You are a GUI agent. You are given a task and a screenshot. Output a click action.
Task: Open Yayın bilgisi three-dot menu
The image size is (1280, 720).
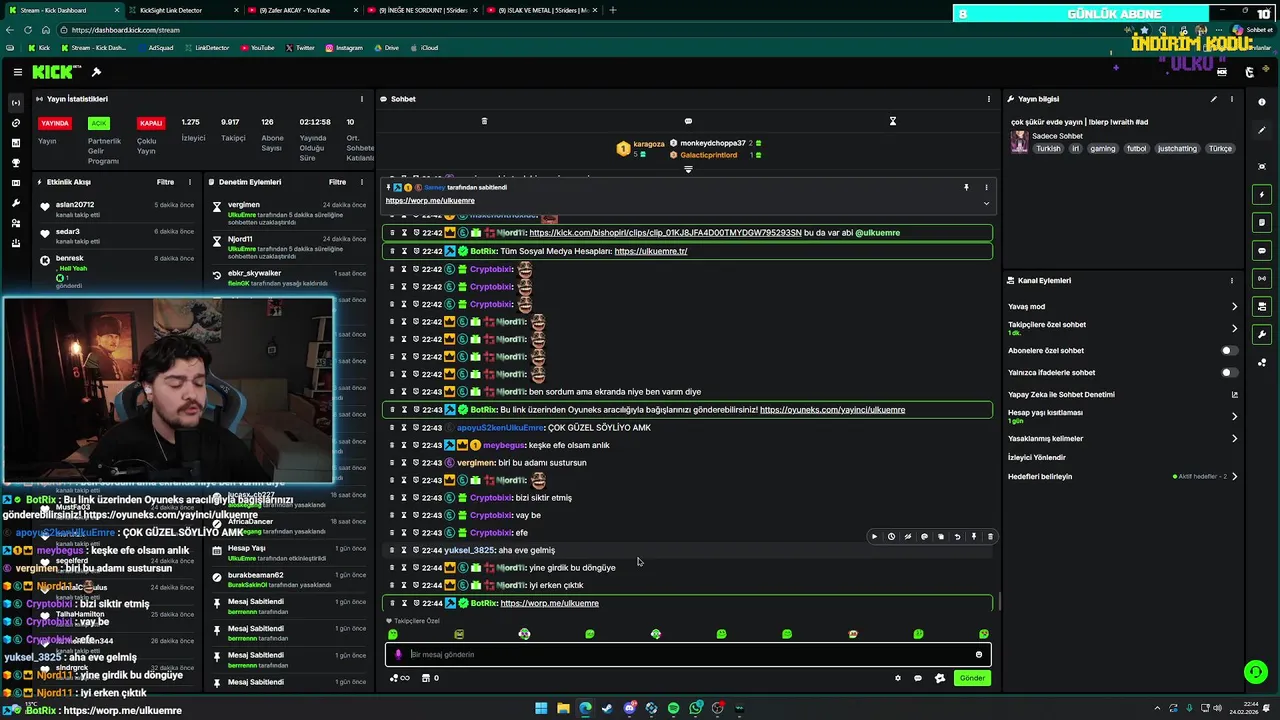point(1232,99)
